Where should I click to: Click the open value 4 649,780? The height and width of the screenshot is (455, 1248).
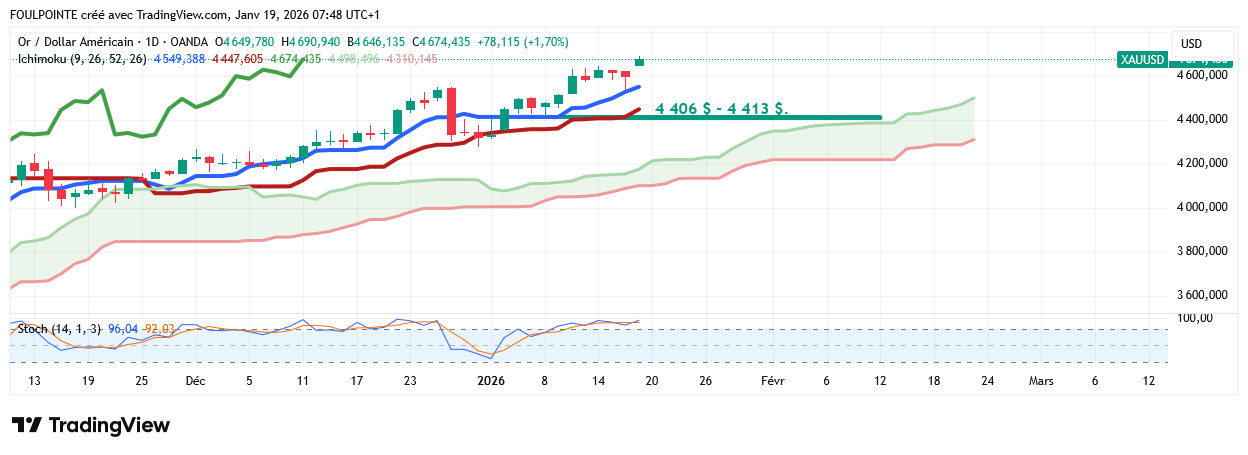pos(245,42)
